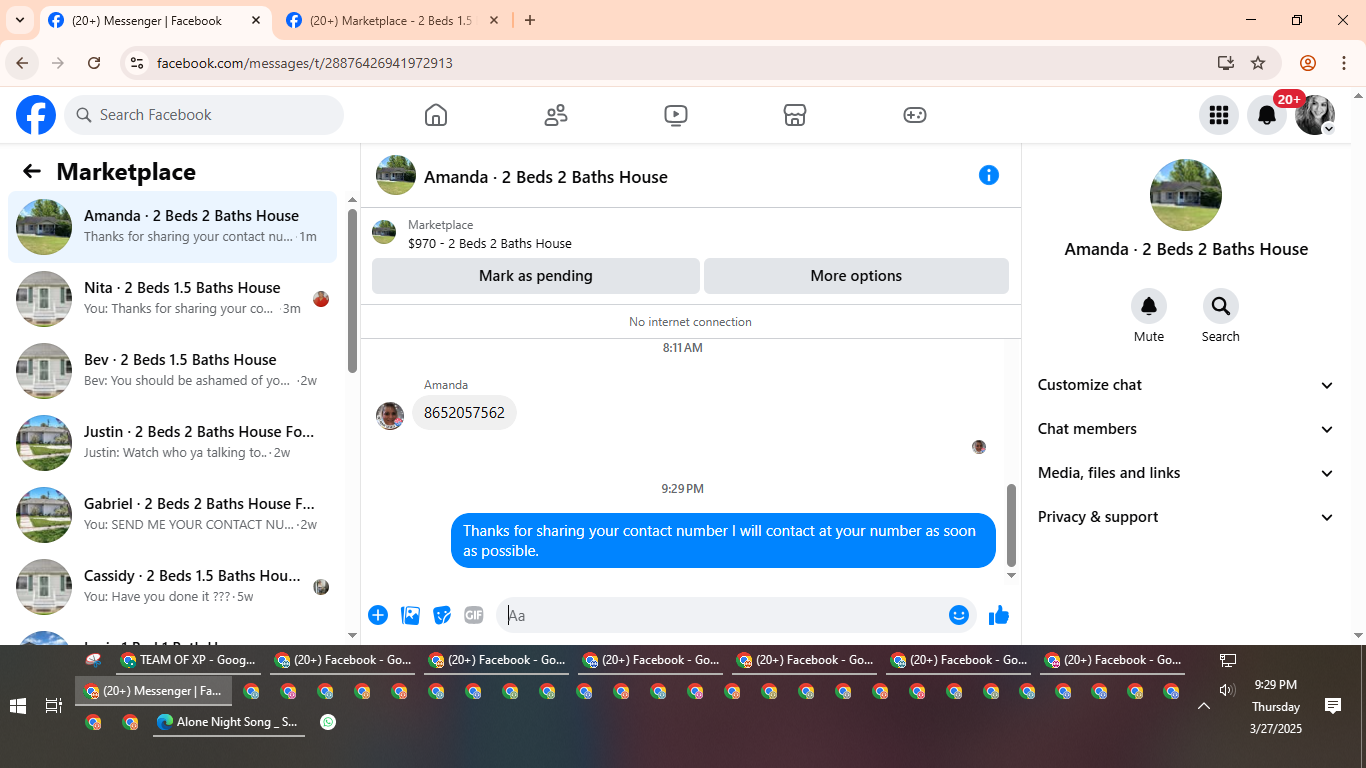Open a new browser tab
This screenshot has width=1366, height=768.
pyautogui.click(x=530, y=20)
